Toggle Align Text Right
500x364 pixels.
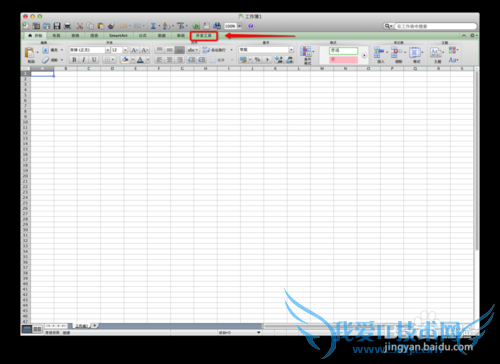[x=180, y=60]
